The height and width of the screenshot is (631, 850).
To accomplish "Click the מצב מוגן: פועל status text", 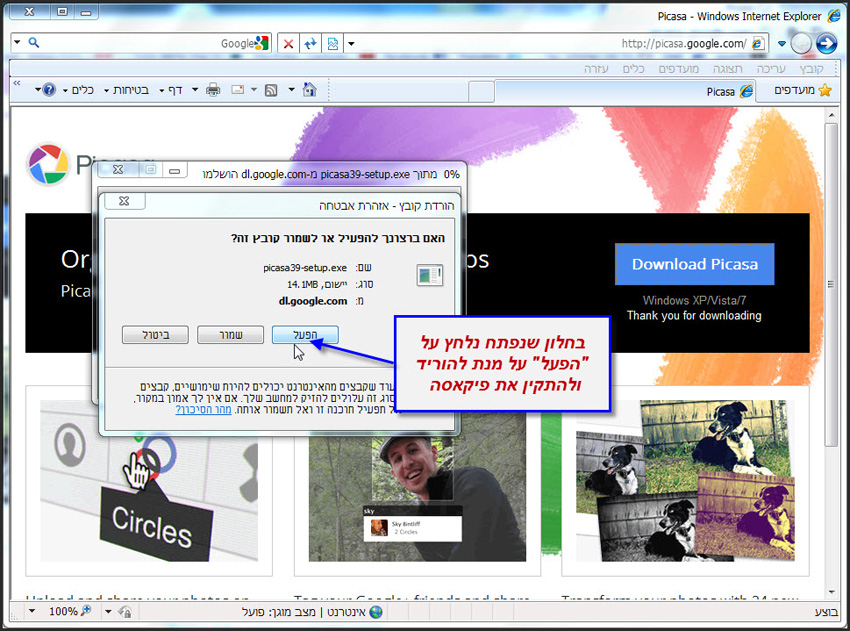I will tap(279, 612).
